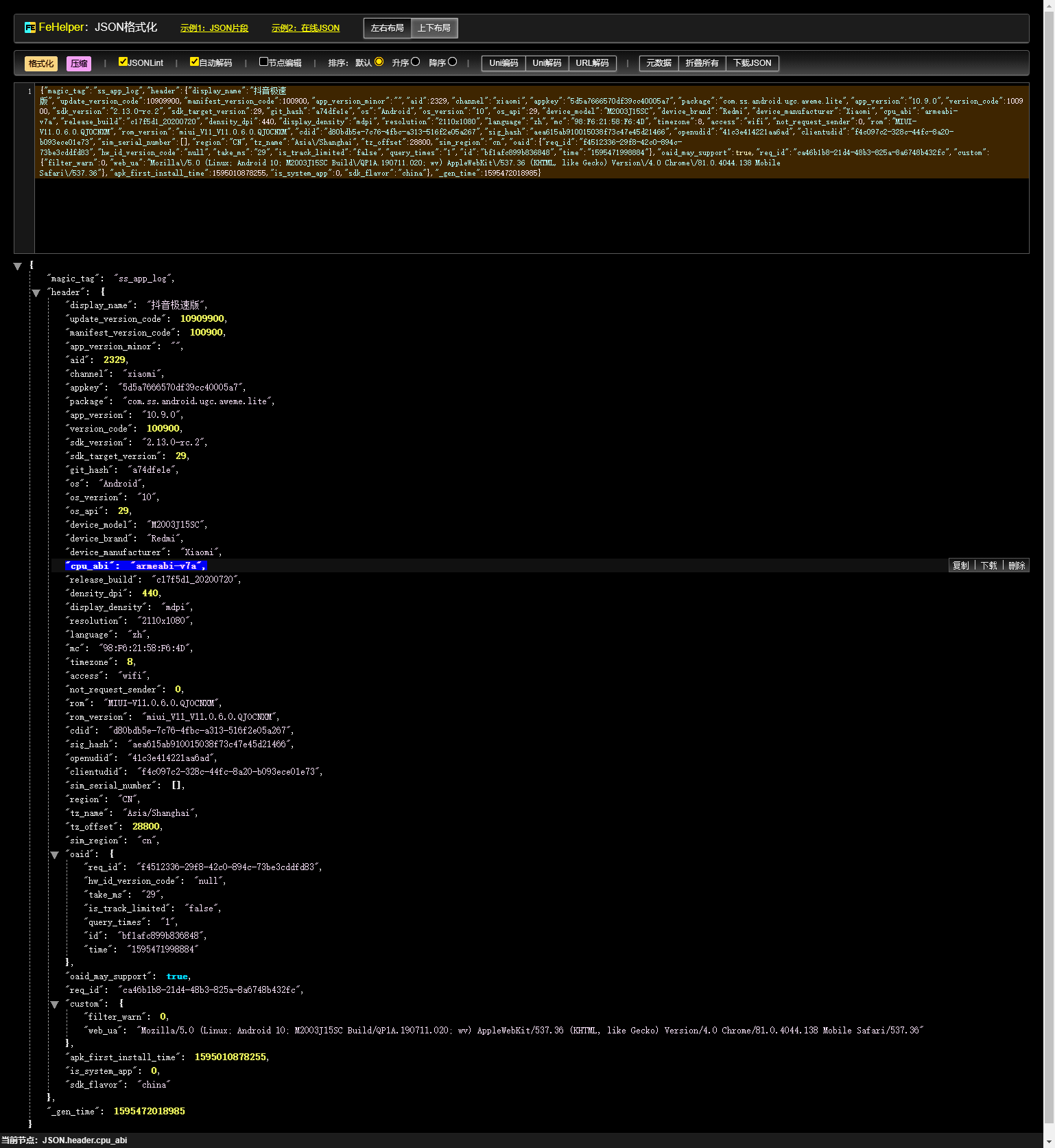Screen dimensions: 1055x1148
Task: Click device_brand value "Redmi"
Action: coord(163,539)
